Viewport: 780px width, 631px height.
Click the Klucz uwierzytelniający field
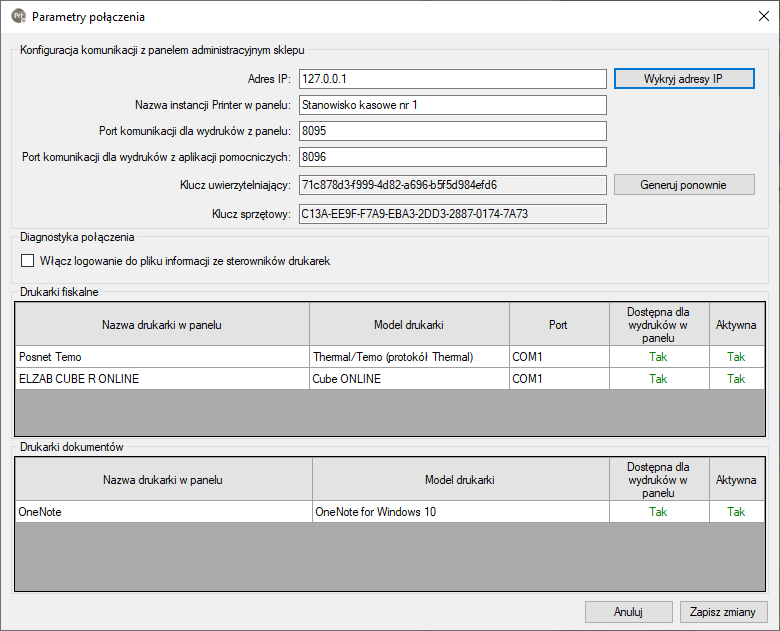click(x=452, y=184)
